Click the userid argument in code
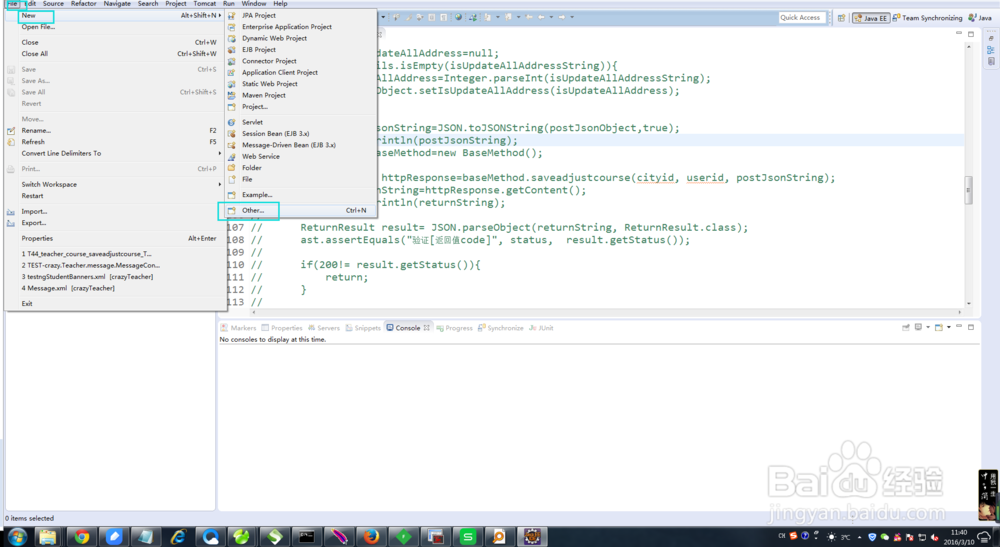 coord(705,178)
